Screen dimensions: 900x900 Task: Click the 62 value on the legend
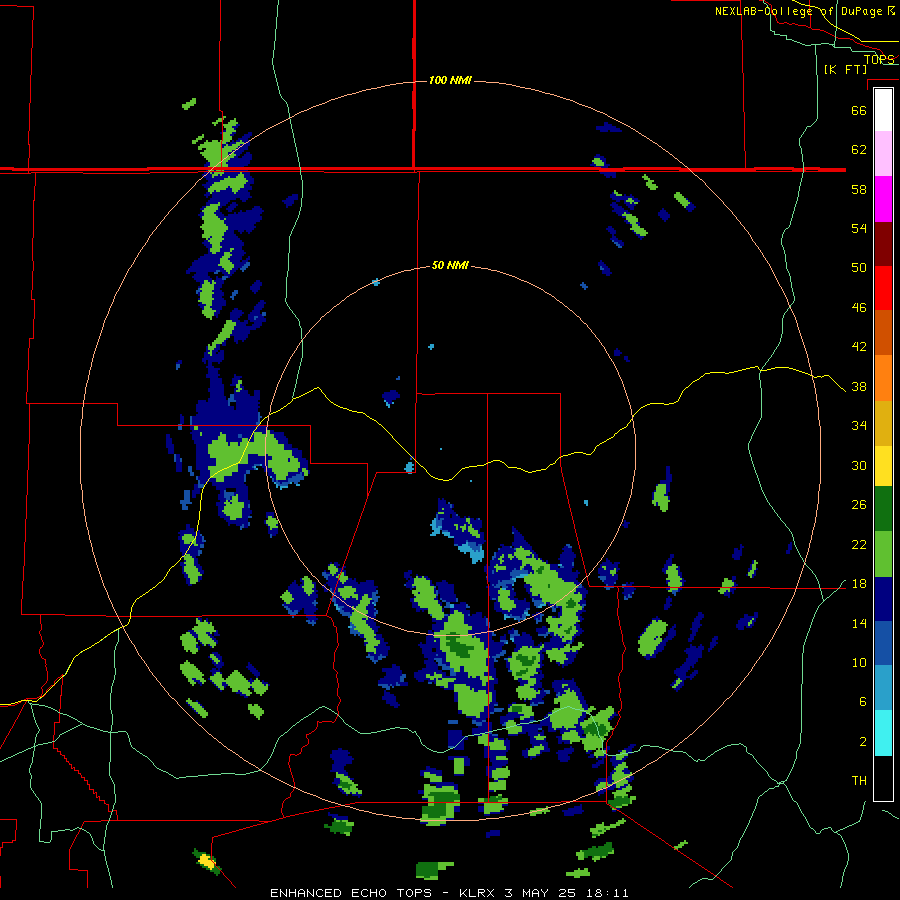click(859, 150)
